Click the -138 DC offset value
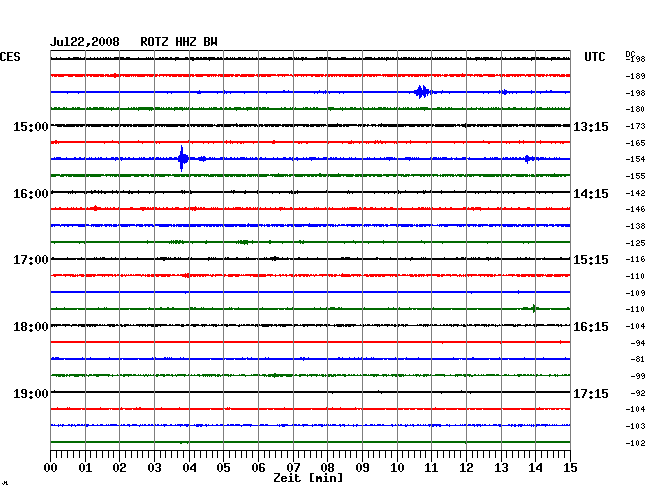 [x=635, y=226]
